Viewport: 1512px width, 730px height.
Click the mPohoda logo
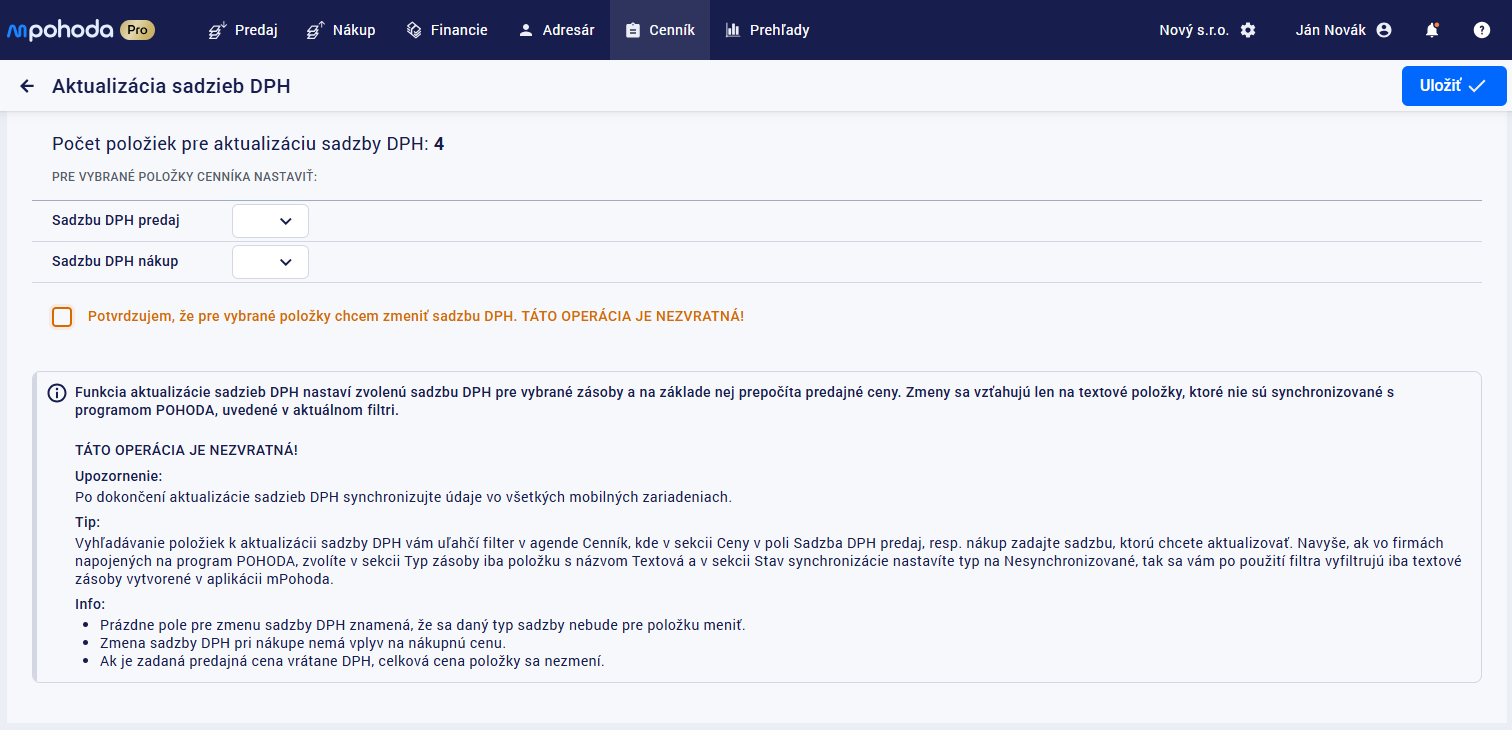tap(60, 30)
